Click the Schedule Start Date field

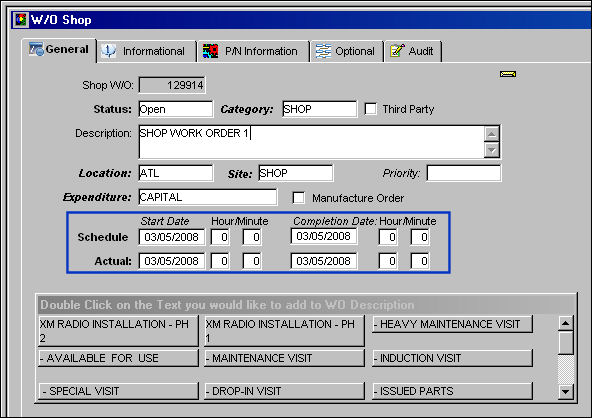172,237
